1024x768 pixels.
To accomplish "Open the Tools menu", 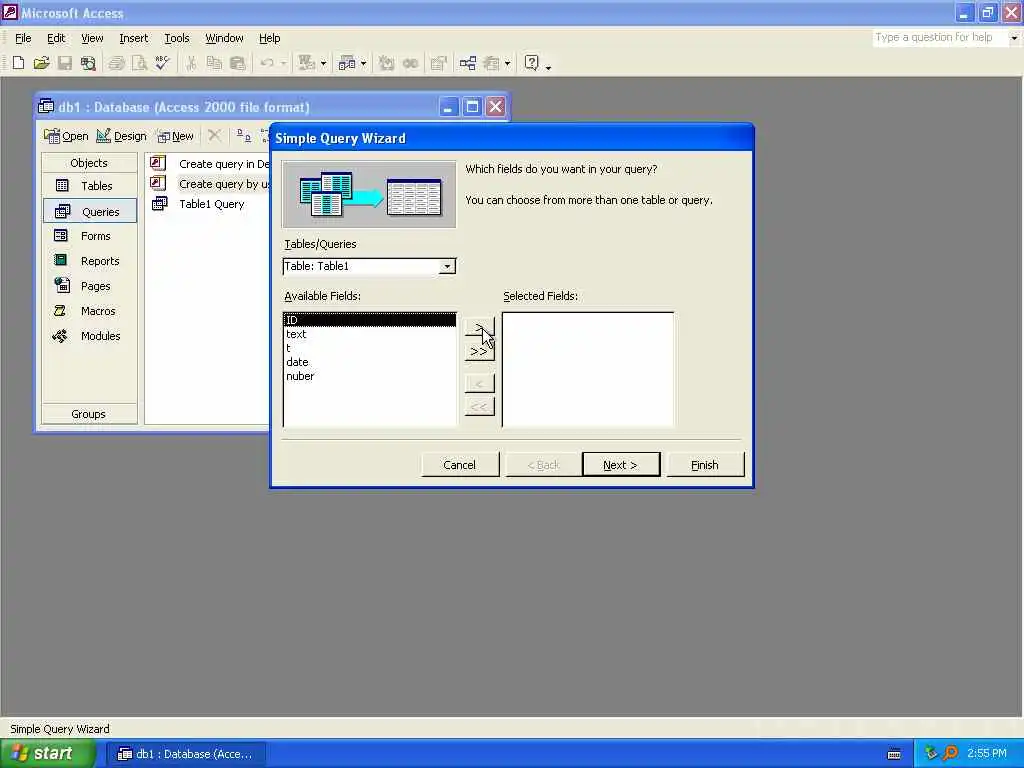I will pos(176,39).
